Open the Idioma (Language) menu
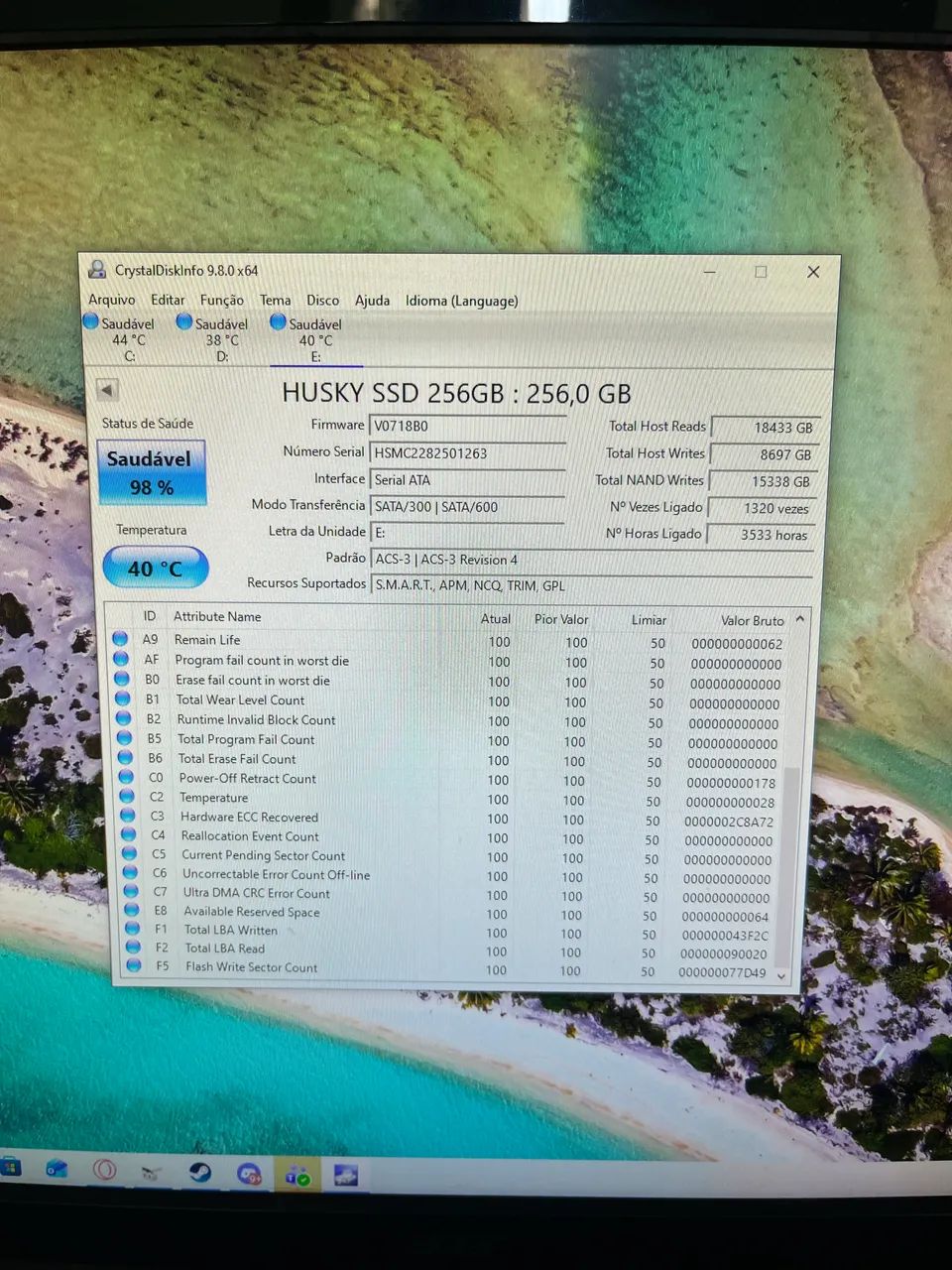 tap(461, 301)
